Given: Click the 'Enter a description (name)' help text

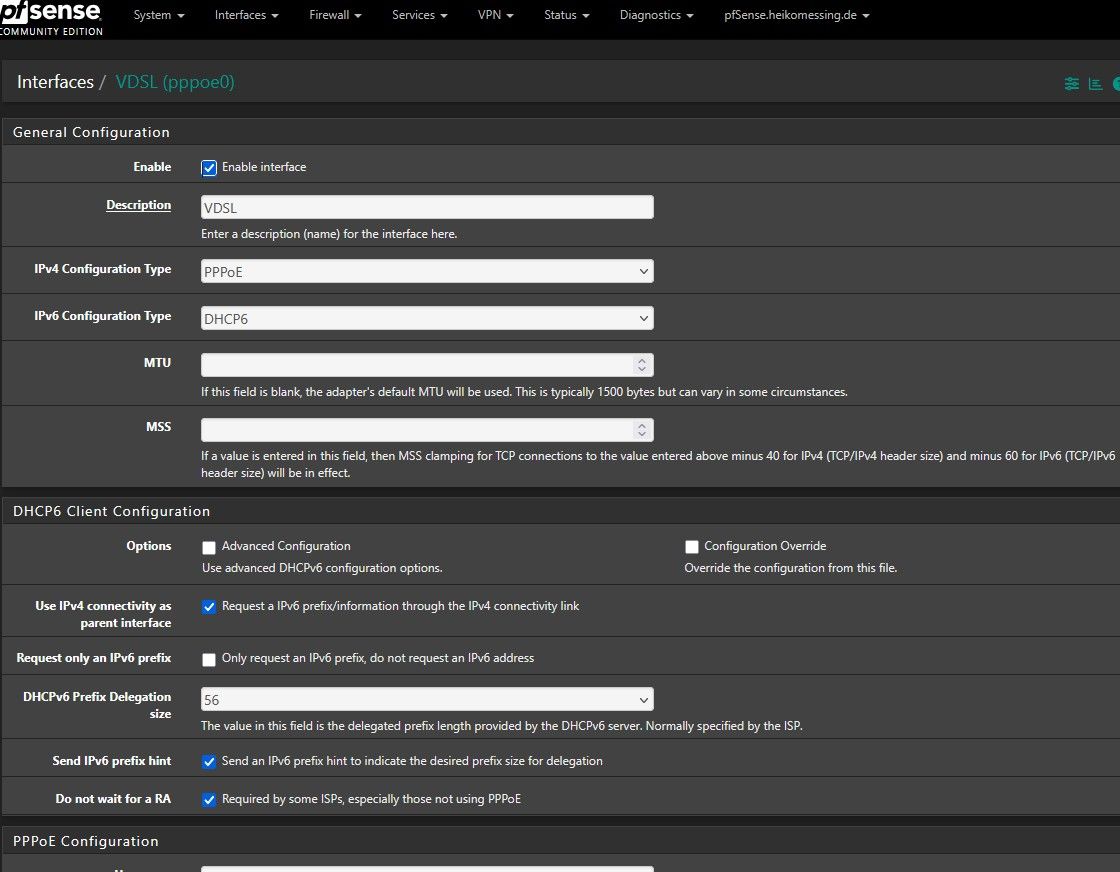Looking at the screenshot, I should 329,234.
